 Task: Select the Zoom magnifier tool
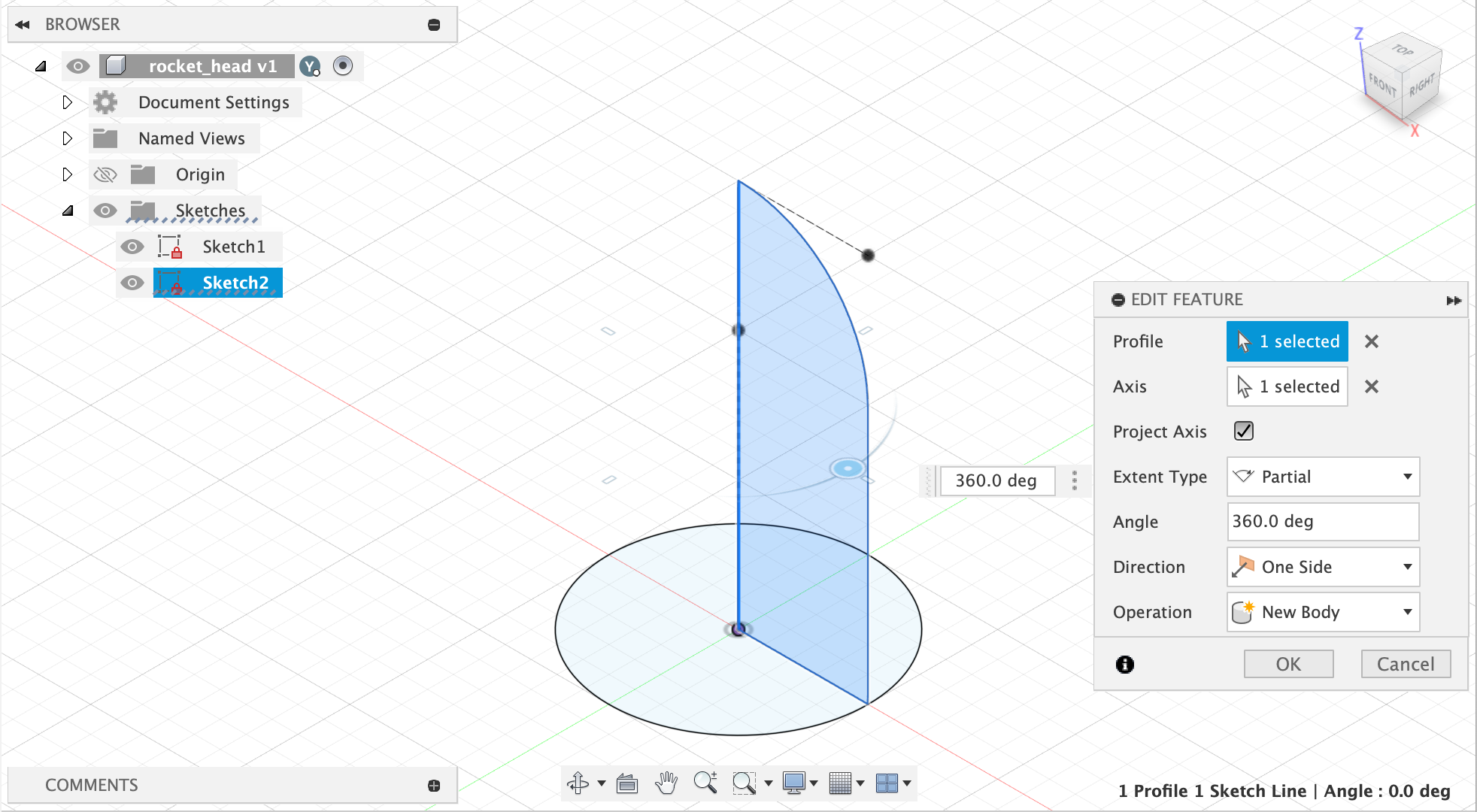coord(705,783)
